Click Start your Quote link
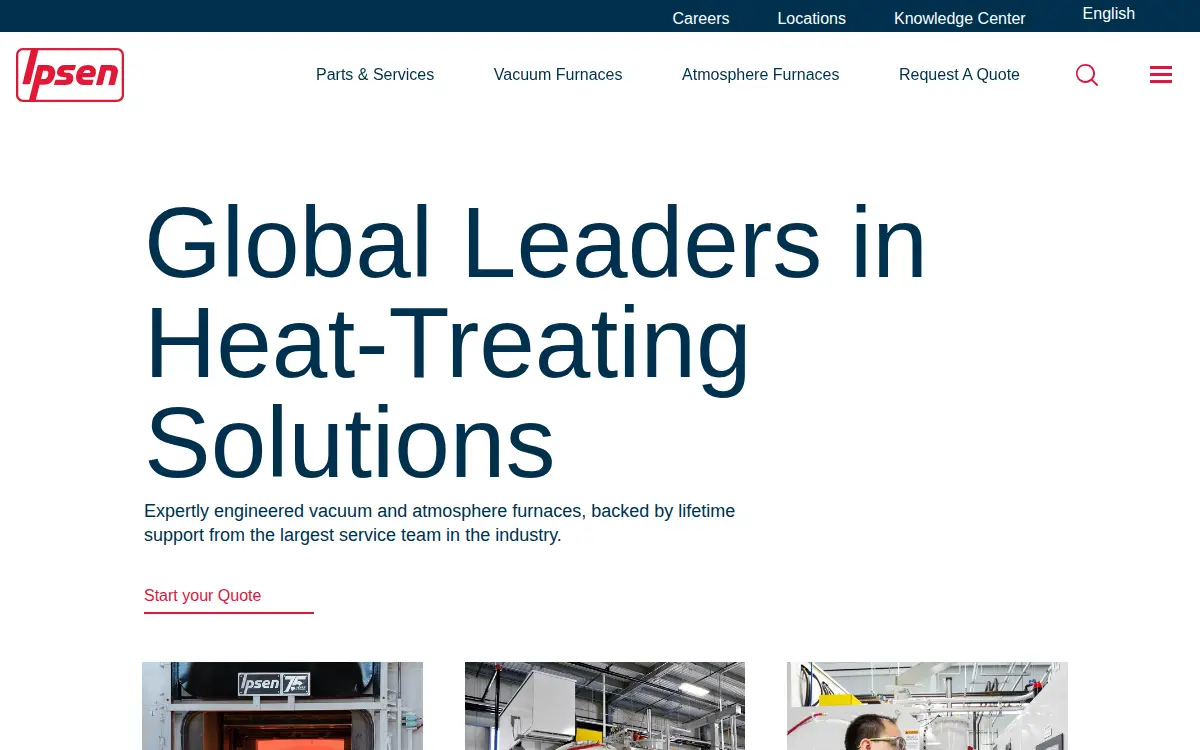1200x750 pixels. [229, 596]
